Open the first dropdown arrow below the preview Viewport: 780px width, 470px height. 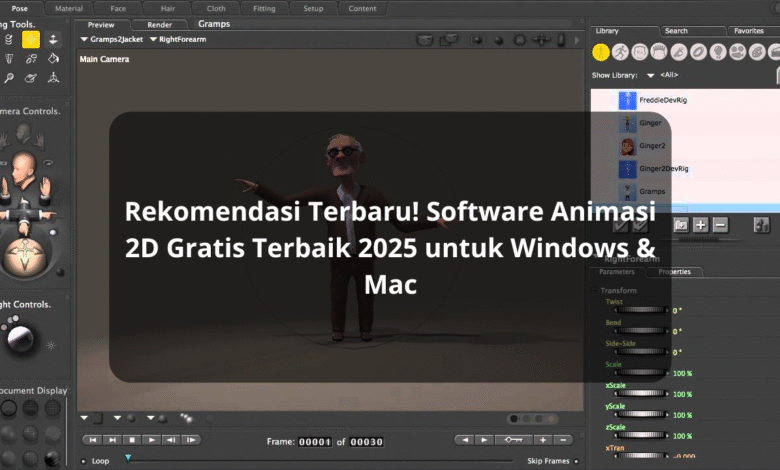(x=84, y=418)
